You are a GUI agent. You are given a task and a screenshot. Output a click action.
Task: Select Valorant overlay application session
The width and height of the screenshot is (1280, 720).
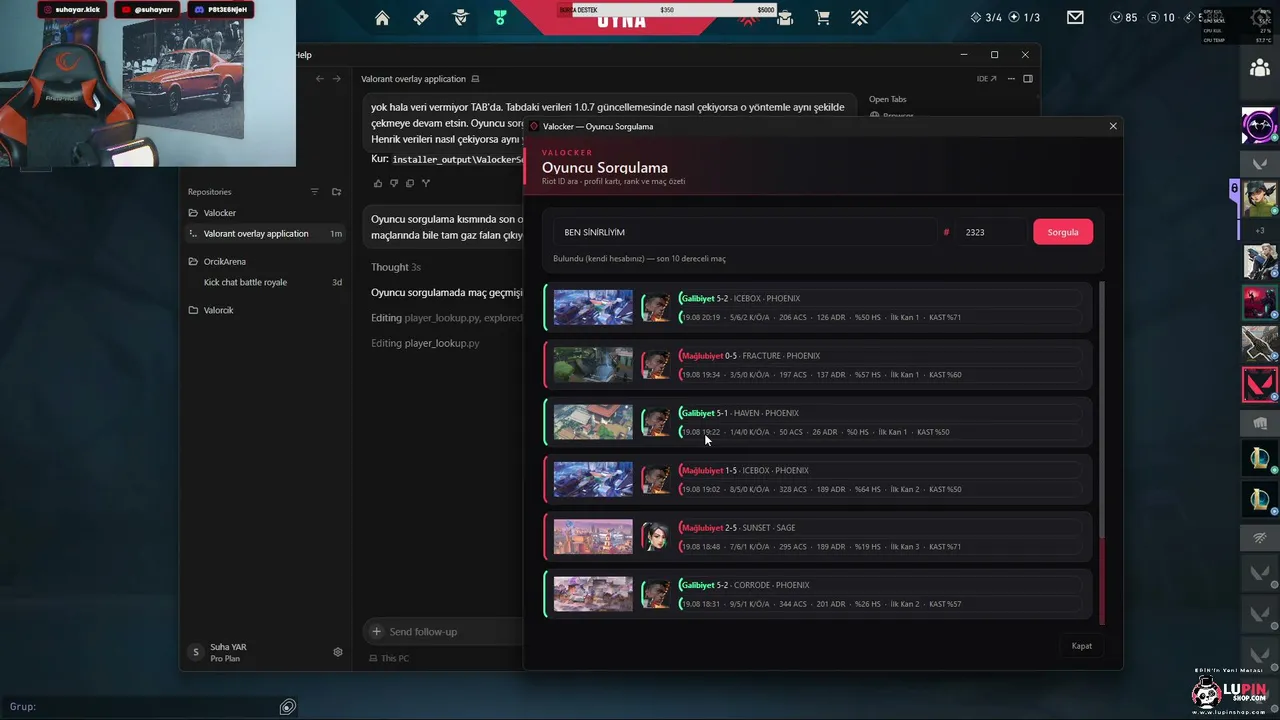[x=265, y=234]
